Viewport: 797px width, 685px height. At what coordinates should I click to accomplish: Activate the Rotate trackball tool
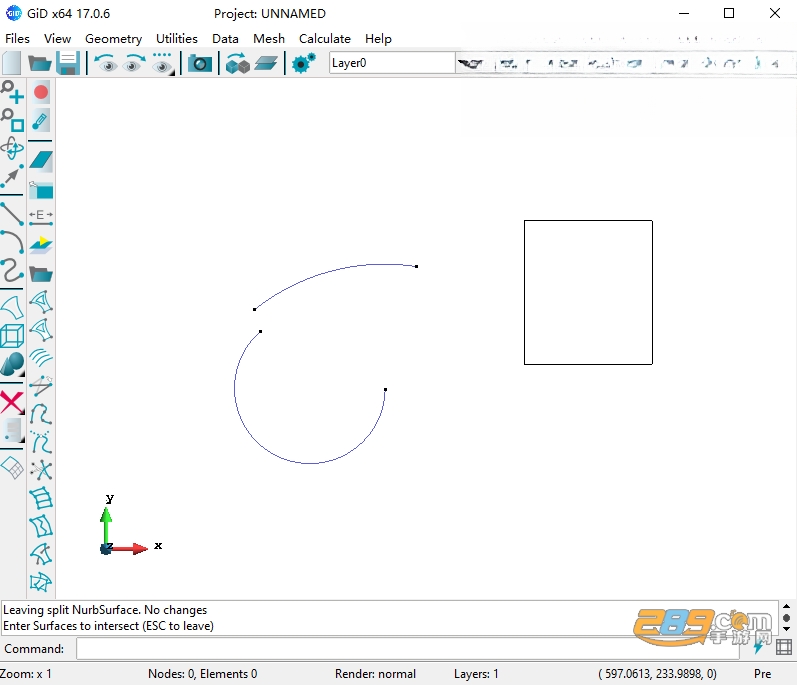tap(12, 148)
